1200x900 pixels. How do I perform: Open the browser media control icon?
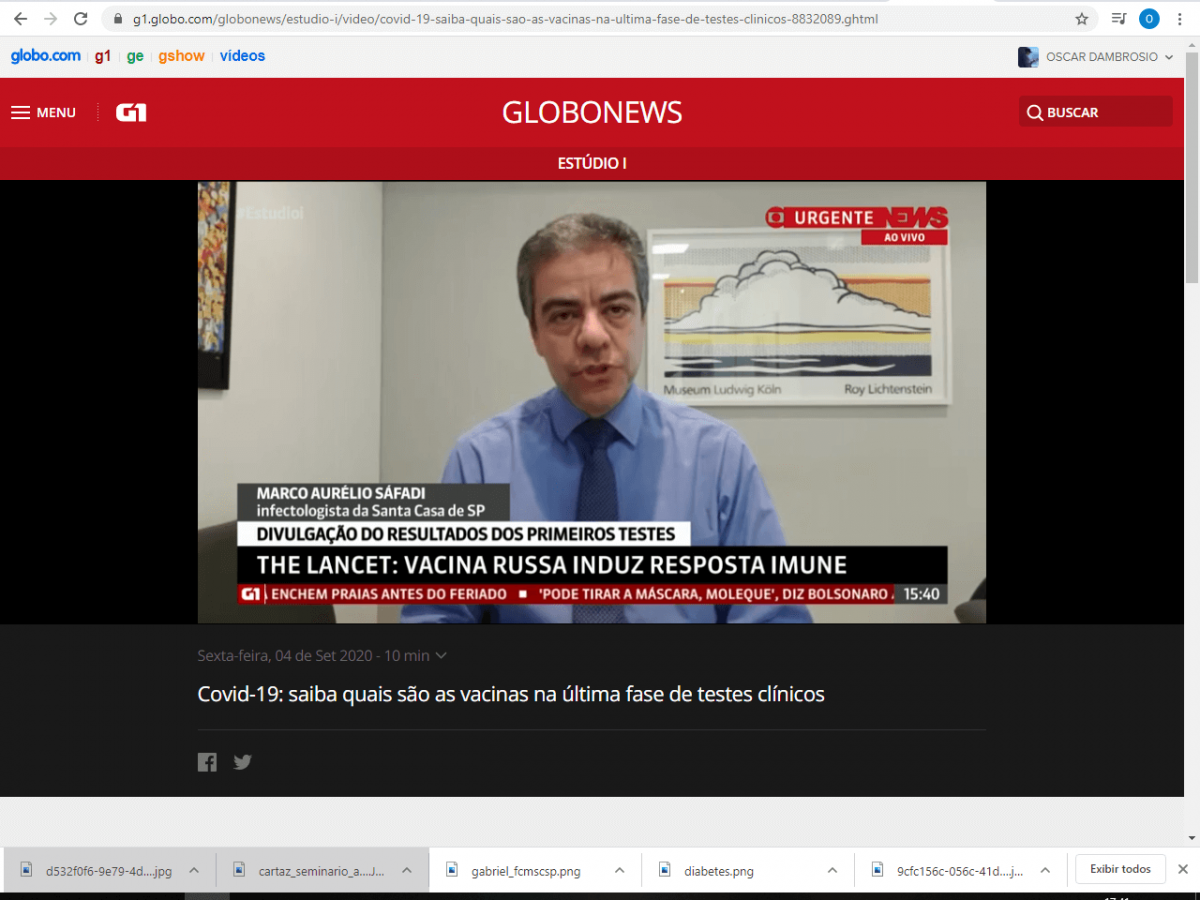coord(1118,19)
